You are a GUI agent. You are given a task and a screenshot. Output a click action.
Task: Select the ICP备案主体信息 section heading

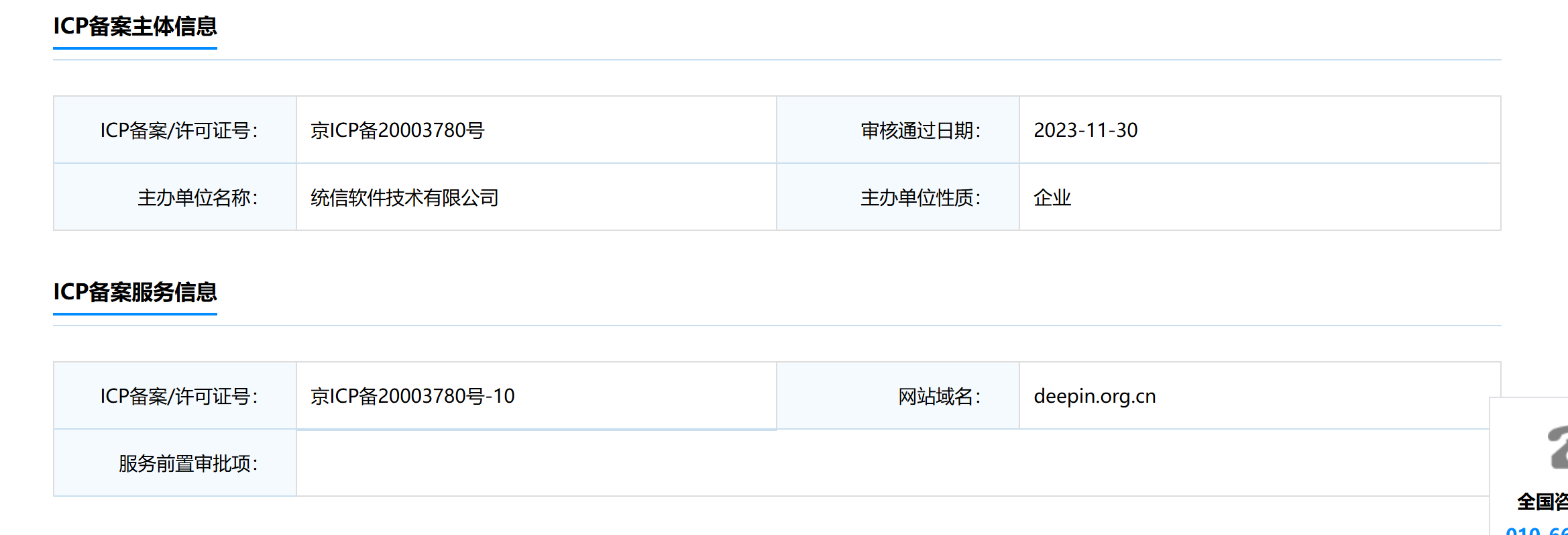click(x=135, y=26)
